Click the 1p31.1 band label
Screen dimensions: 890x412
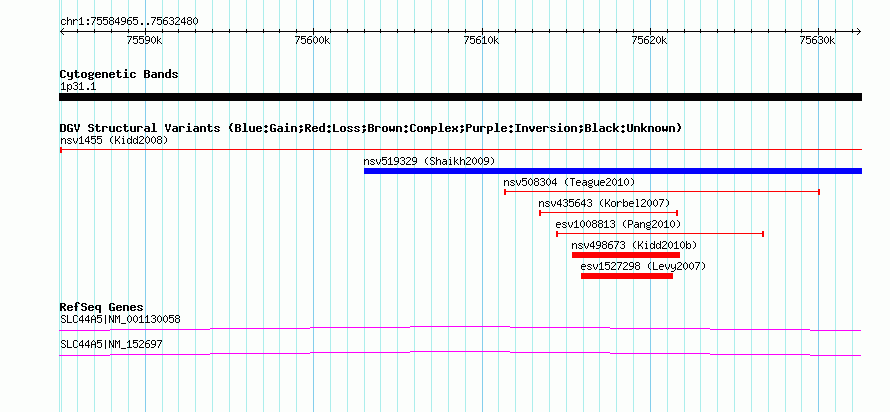coord(77,86)
